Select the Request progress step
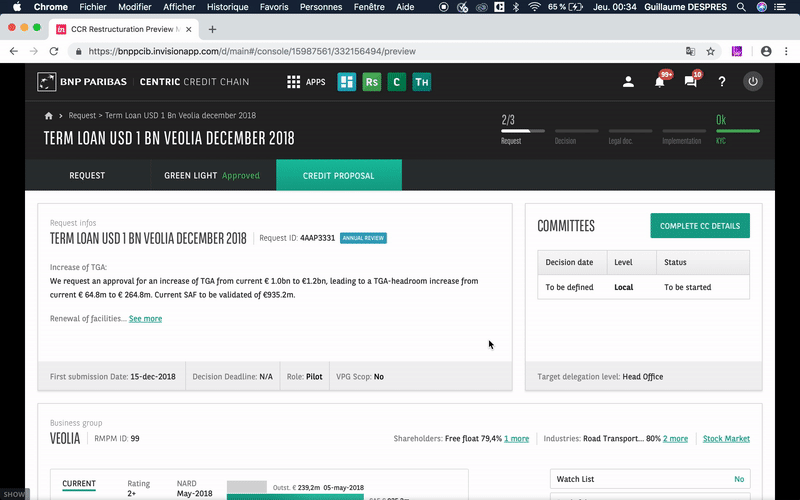 (522, 130)
